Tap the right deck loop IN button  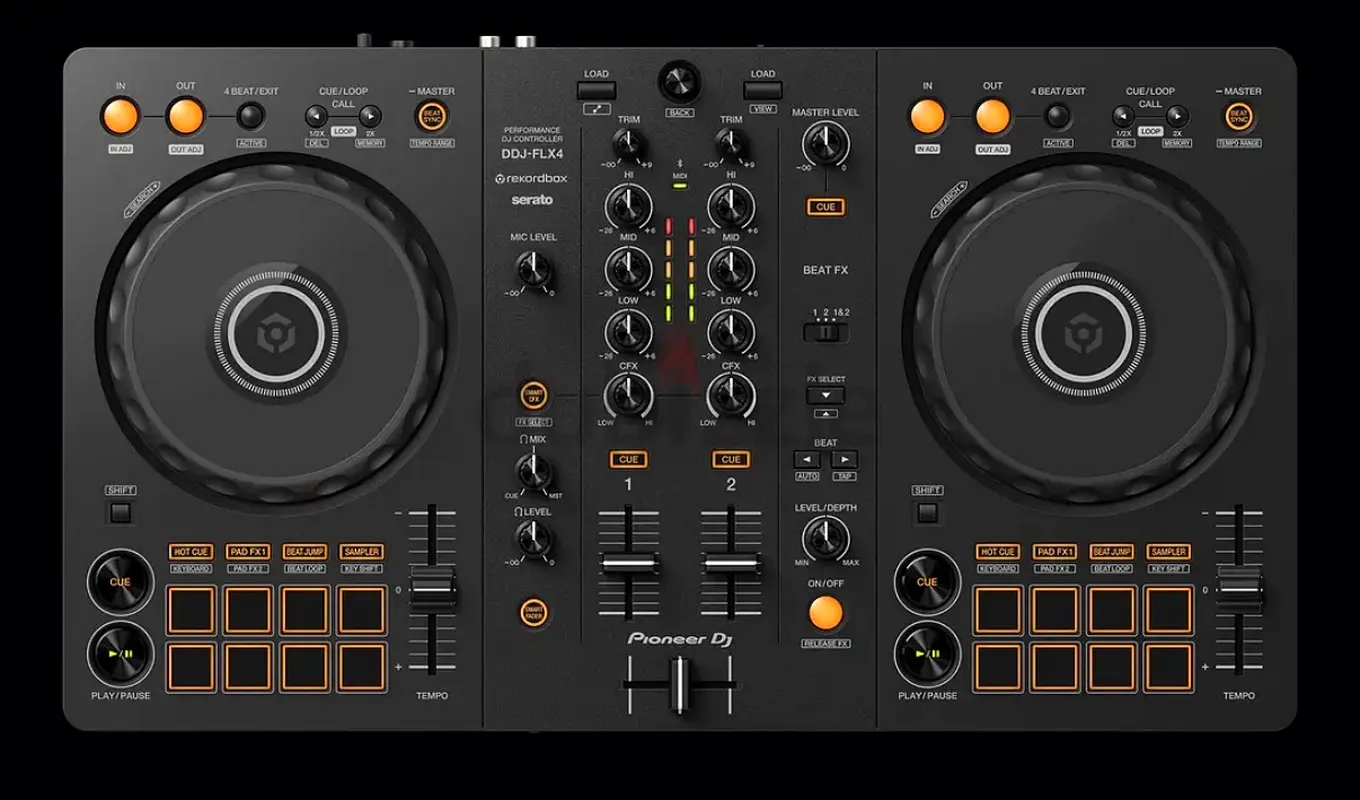coord(927,116)
